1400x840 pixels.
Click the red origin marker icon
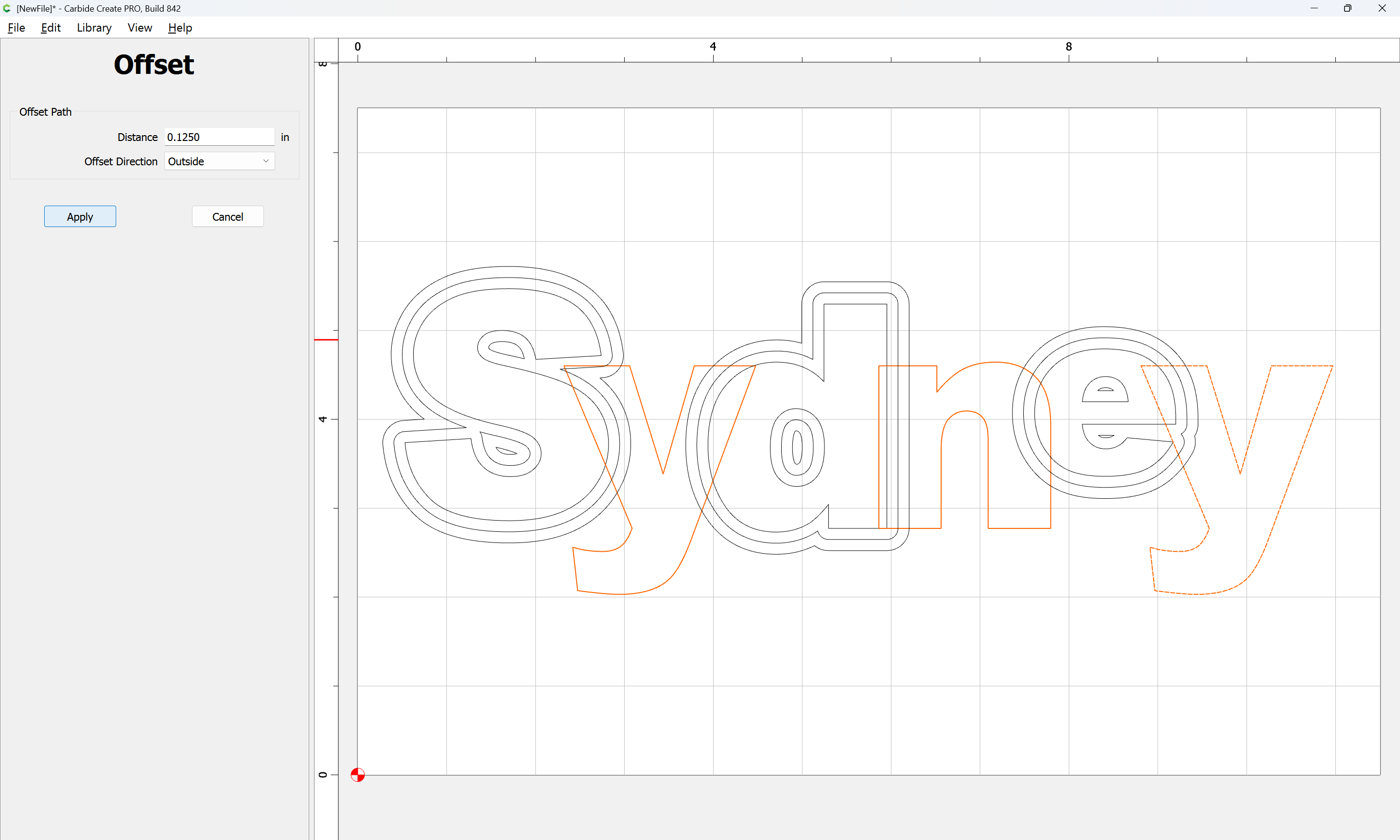click(358, 774)
